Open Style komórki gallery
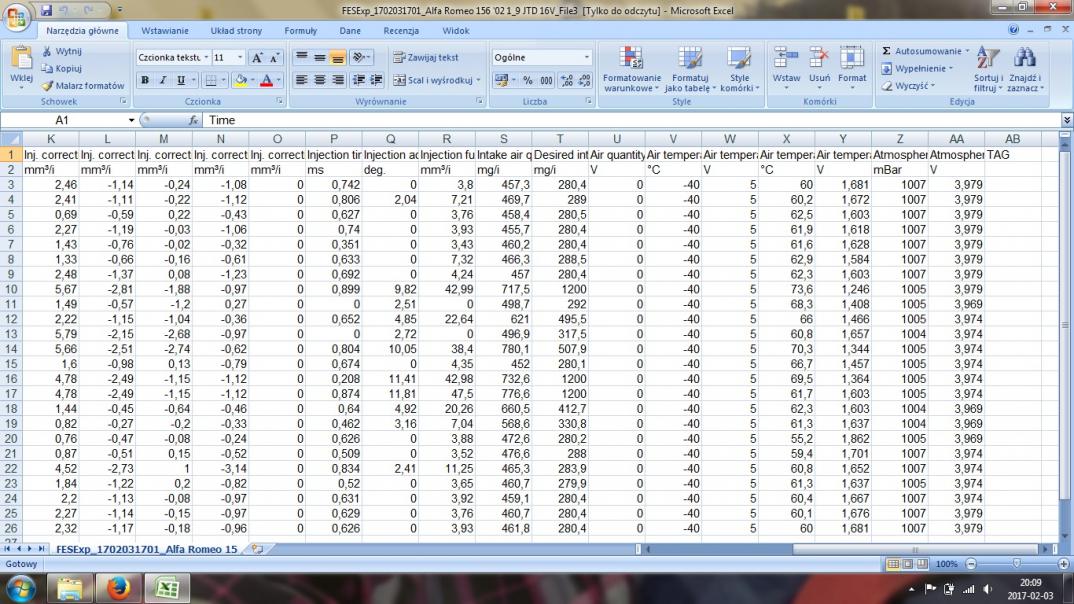This screenshot has height=604, width=1074. click(x=740, y=68)
